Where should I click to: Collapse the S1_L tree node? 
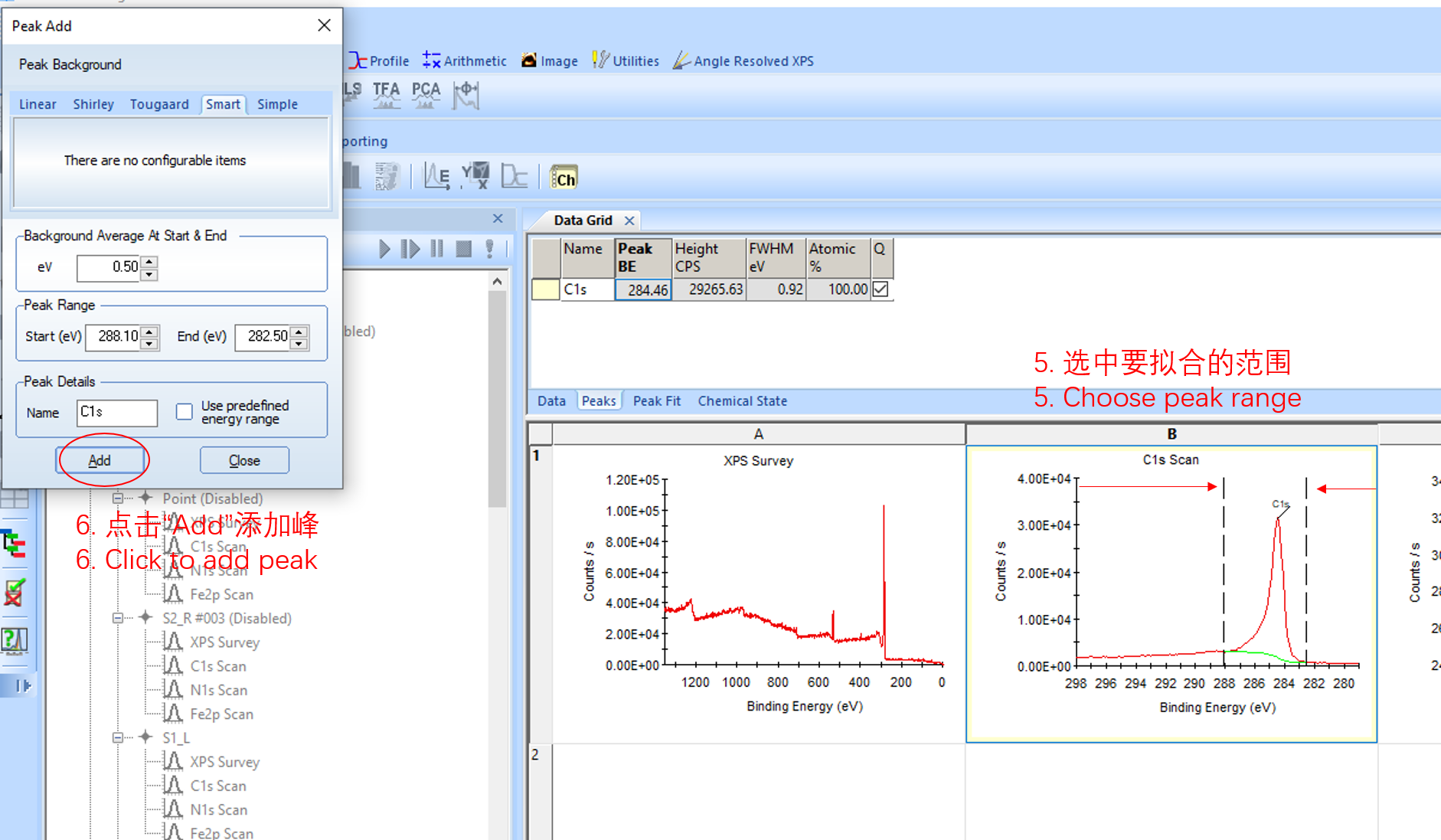[x=118, y=737]
